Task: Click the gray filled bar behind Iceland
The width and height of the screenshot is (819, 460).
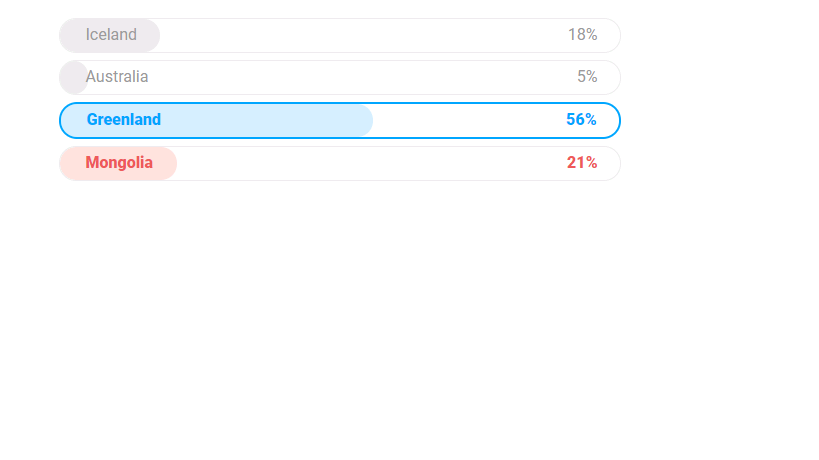Action: tap(110, 36)
